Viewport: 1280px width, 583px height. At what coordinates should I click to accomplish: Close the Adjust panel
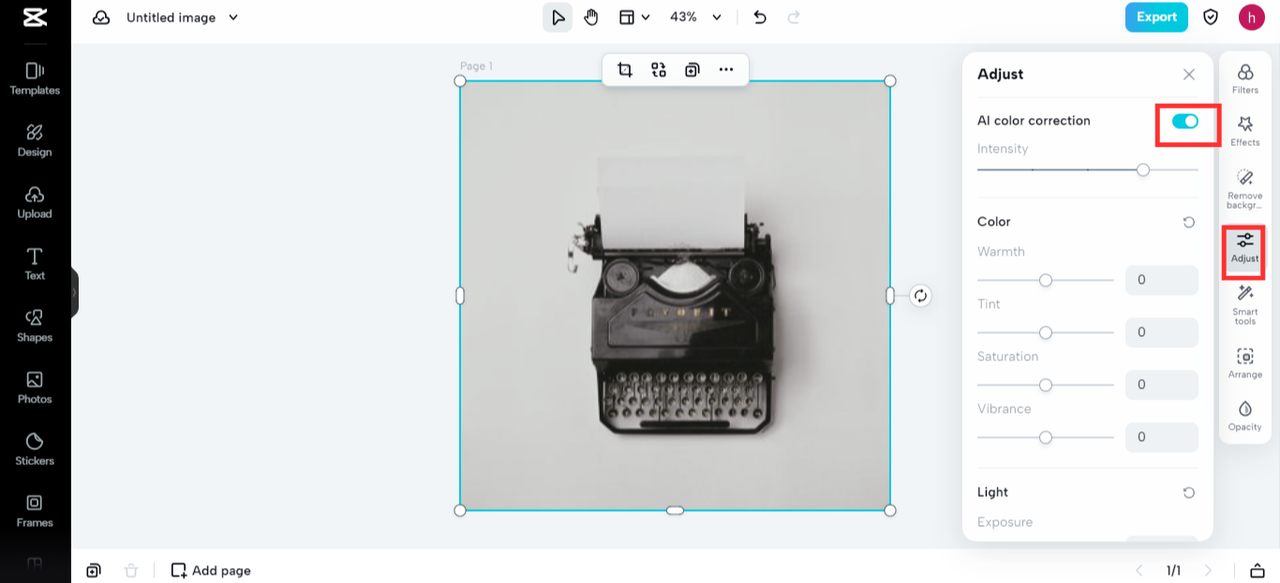(1189, 74)
